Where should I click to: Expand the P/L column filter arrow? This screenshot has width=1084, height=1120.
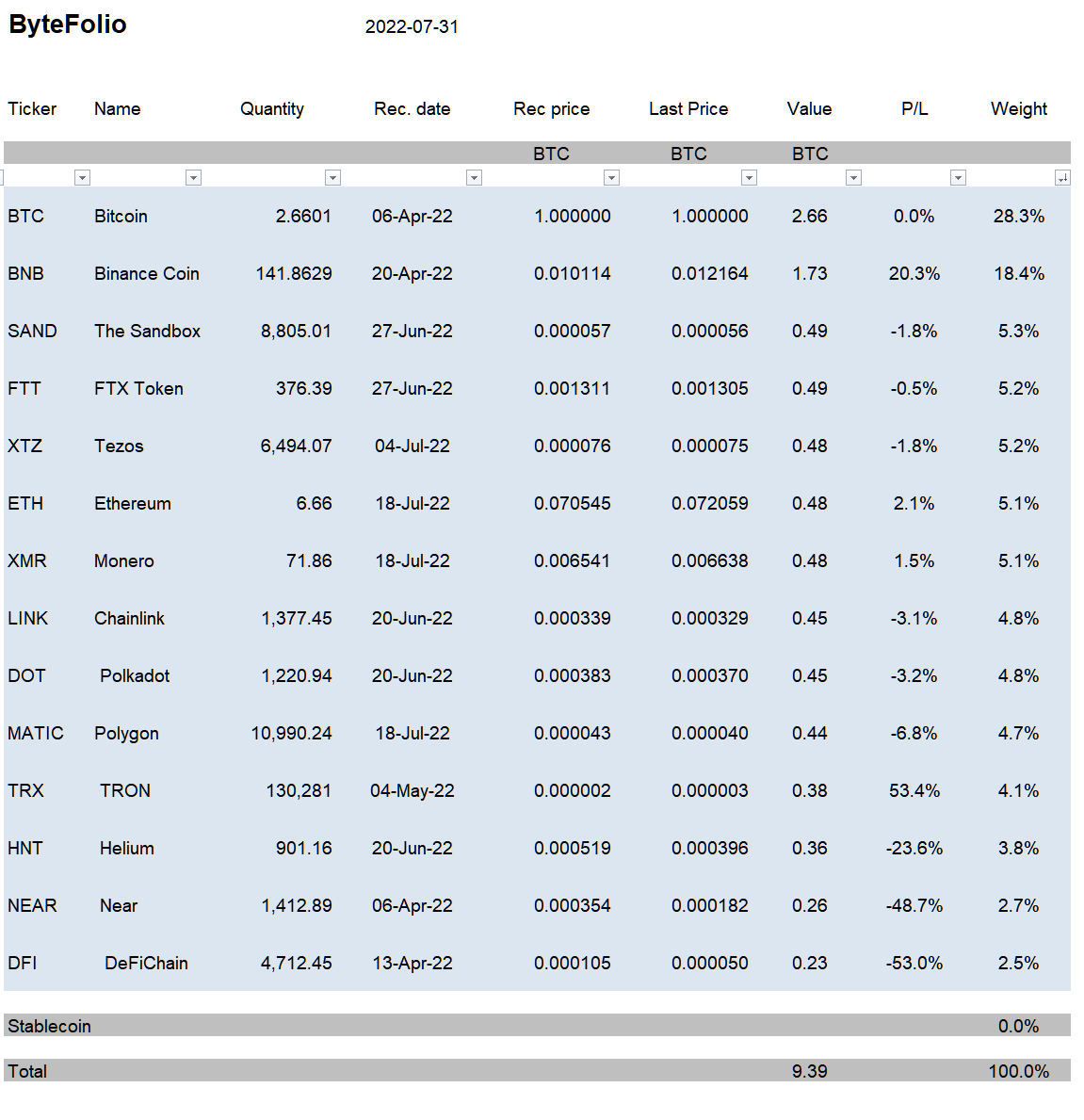click(959, 178)
